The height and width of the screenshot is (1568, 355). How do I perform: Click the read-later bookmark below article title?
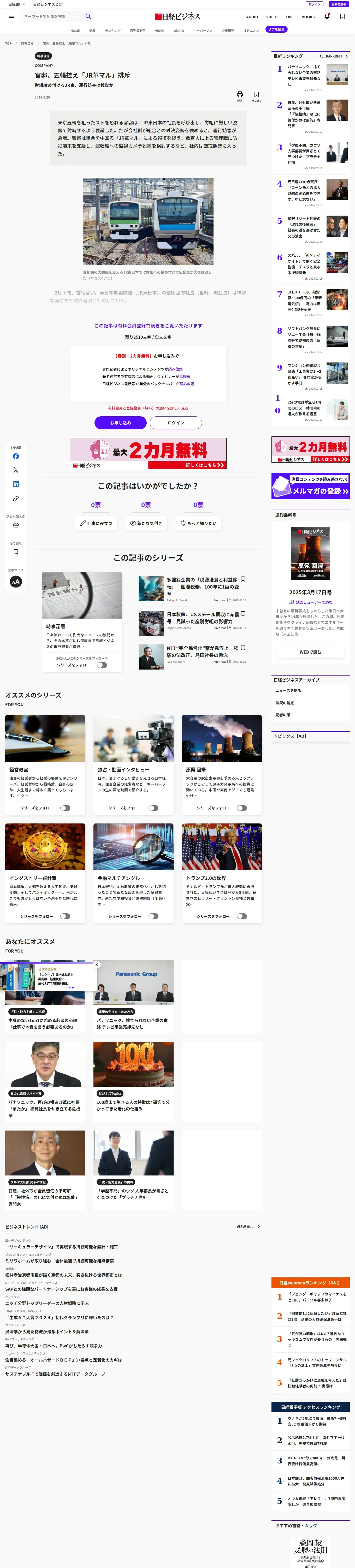click(257, 95)
